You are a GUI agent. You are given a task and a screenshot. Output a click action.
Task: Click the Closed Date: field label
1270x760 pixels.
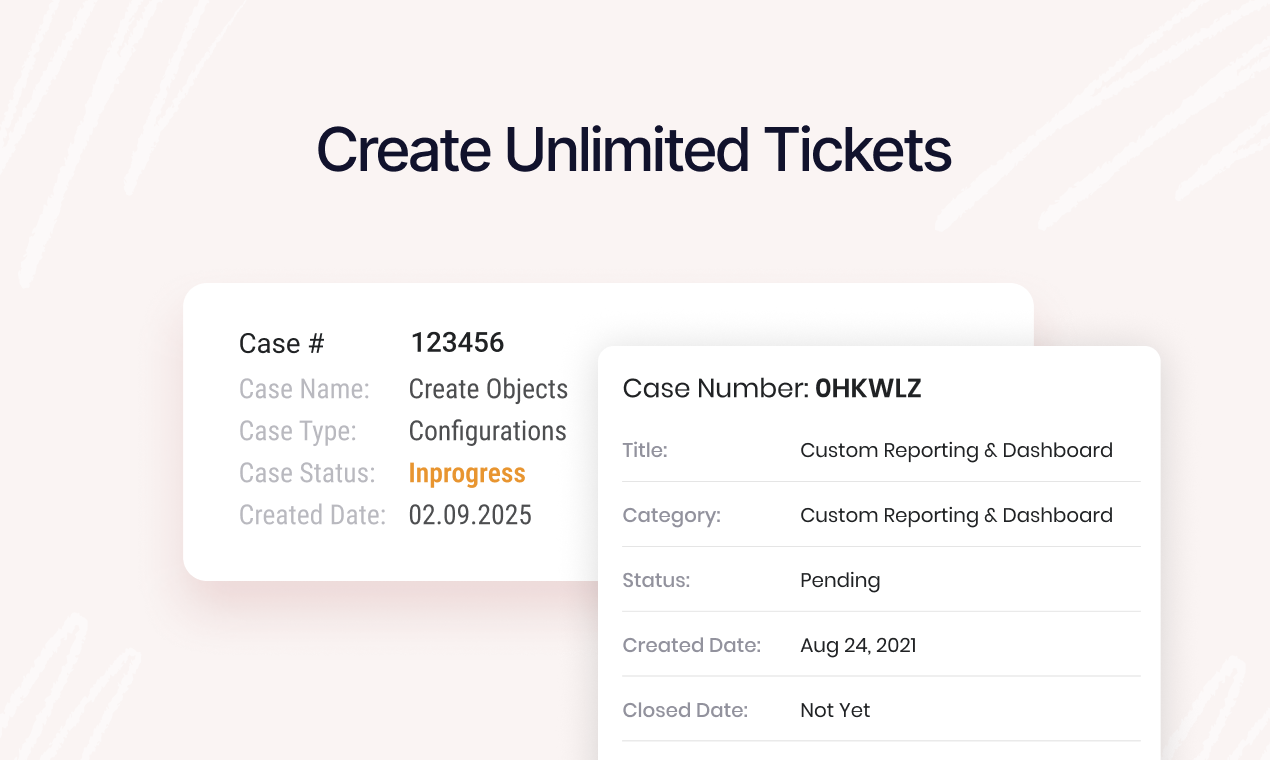[x=685, y=710]
